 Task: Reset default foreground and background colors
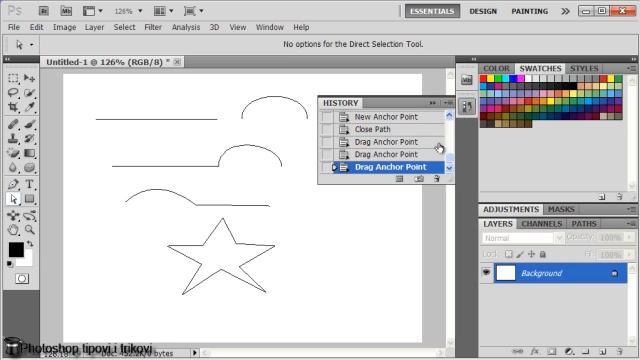tap(10, 264)
